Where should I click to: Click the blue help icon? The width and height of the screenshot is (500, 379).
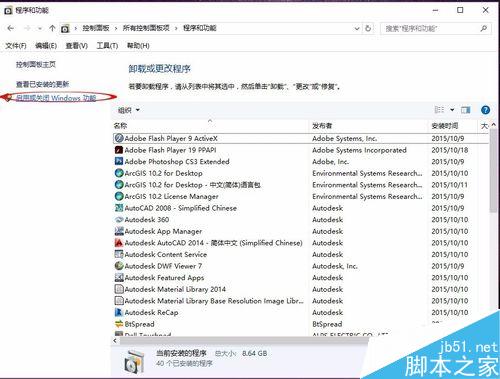485,110
